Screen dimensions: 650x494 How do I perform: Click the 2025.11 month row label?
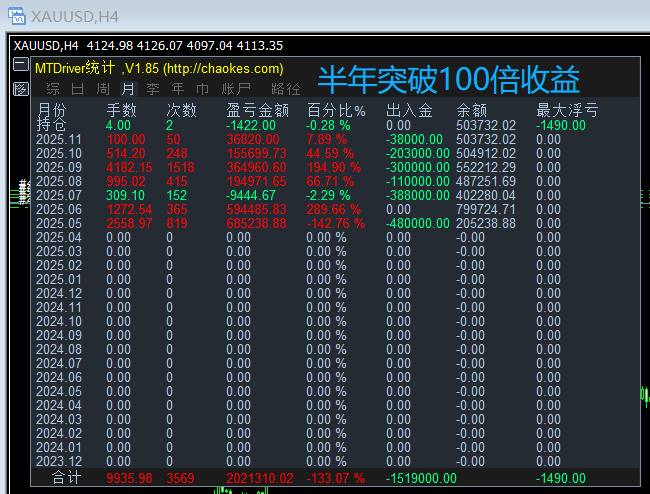[59, 139]
